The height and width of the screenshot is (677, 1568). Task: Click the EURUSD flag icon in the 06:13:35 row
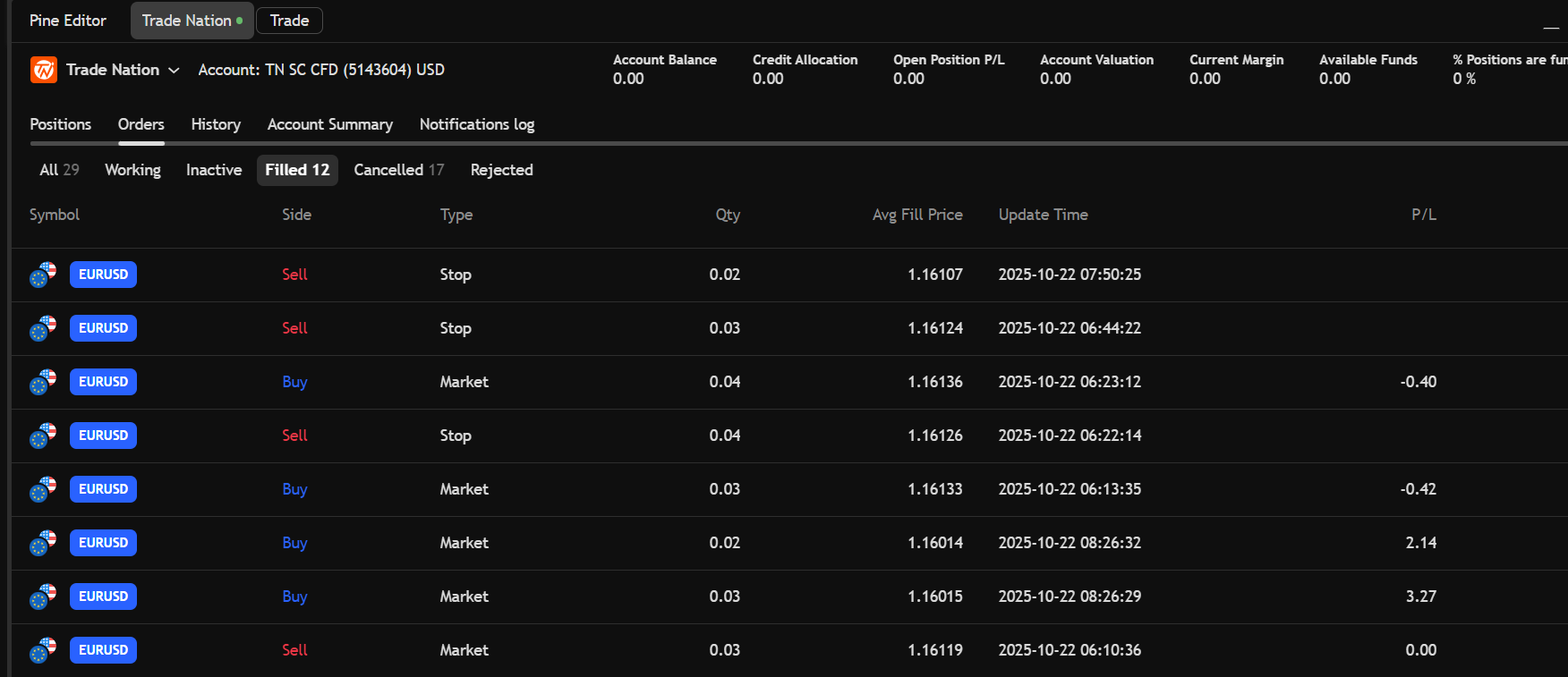tap(43, 489)
